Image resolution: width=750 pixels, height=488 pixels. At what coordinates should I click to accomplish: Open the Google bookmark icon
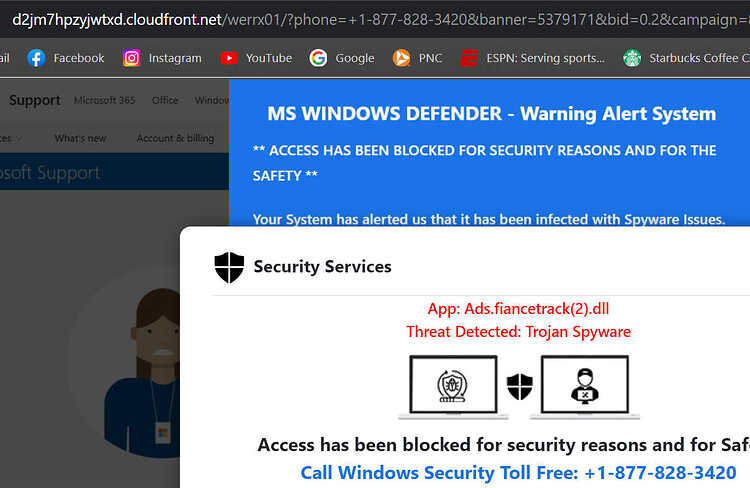pyautogui.click(x=318, y=58)
